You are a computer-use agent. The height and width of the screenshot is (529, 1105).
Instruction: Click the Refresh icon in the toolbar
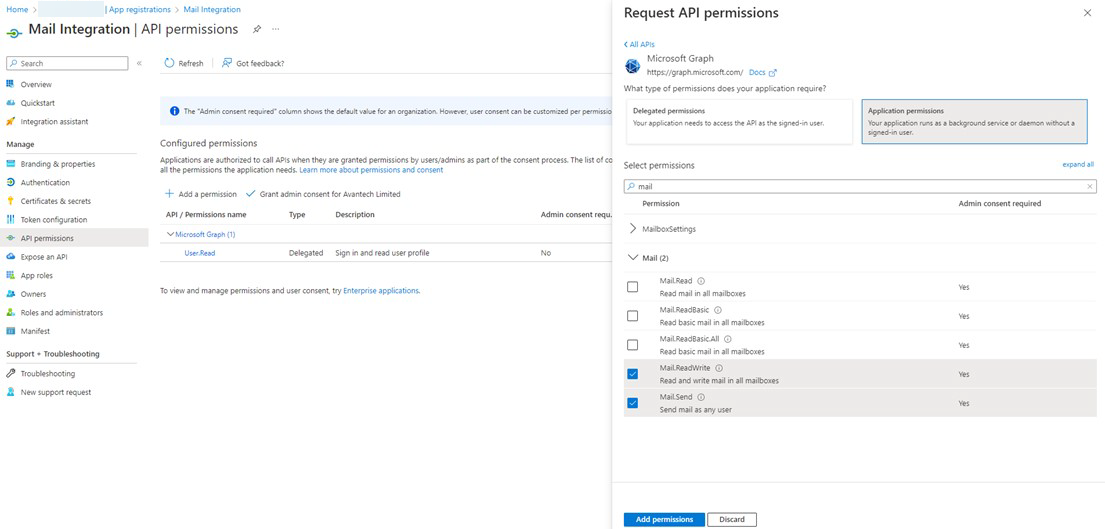coord(169,63)
